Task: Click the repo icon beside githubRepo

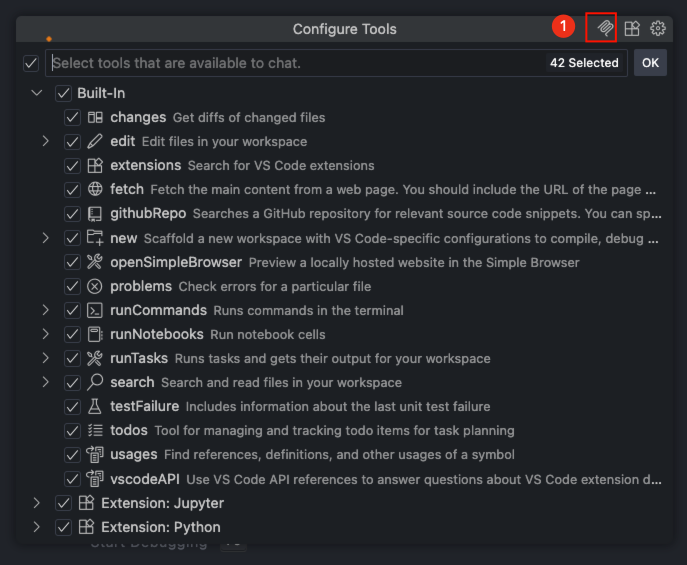Action: pos(96,213)
